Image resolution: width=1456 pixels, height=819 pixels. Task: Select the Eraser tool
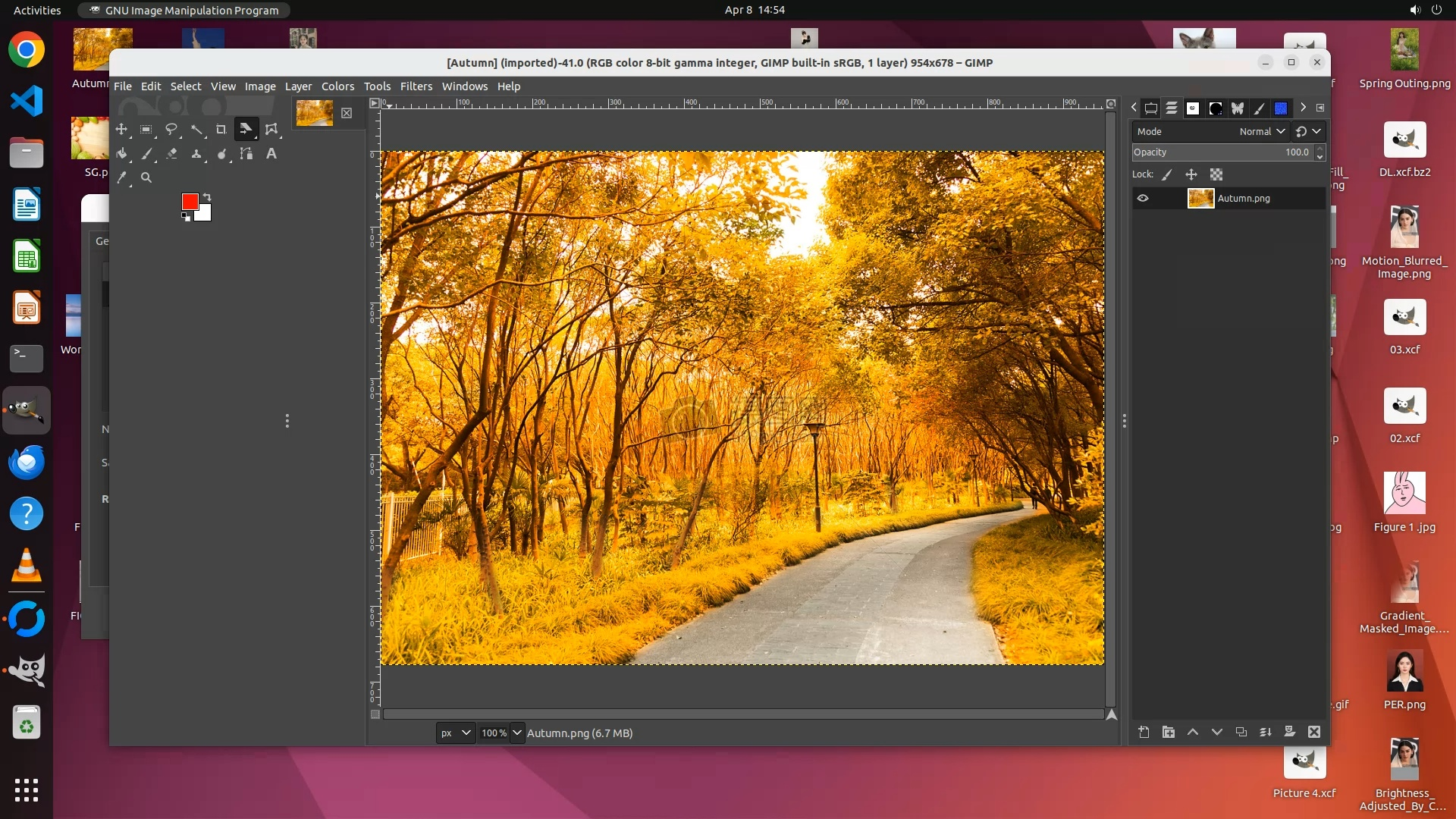click(x=171, y=154)
